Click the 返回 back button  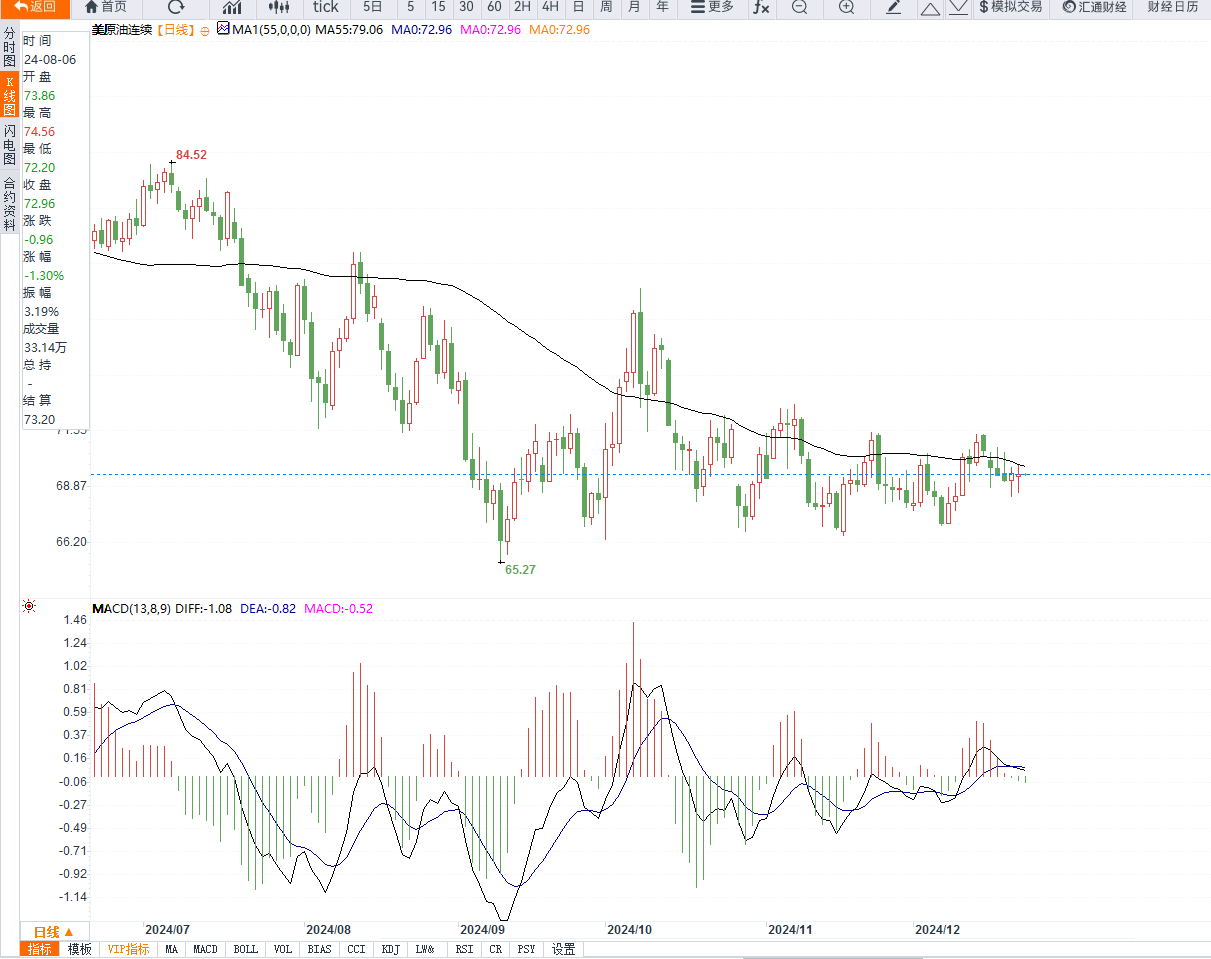(x=35, y=7)
